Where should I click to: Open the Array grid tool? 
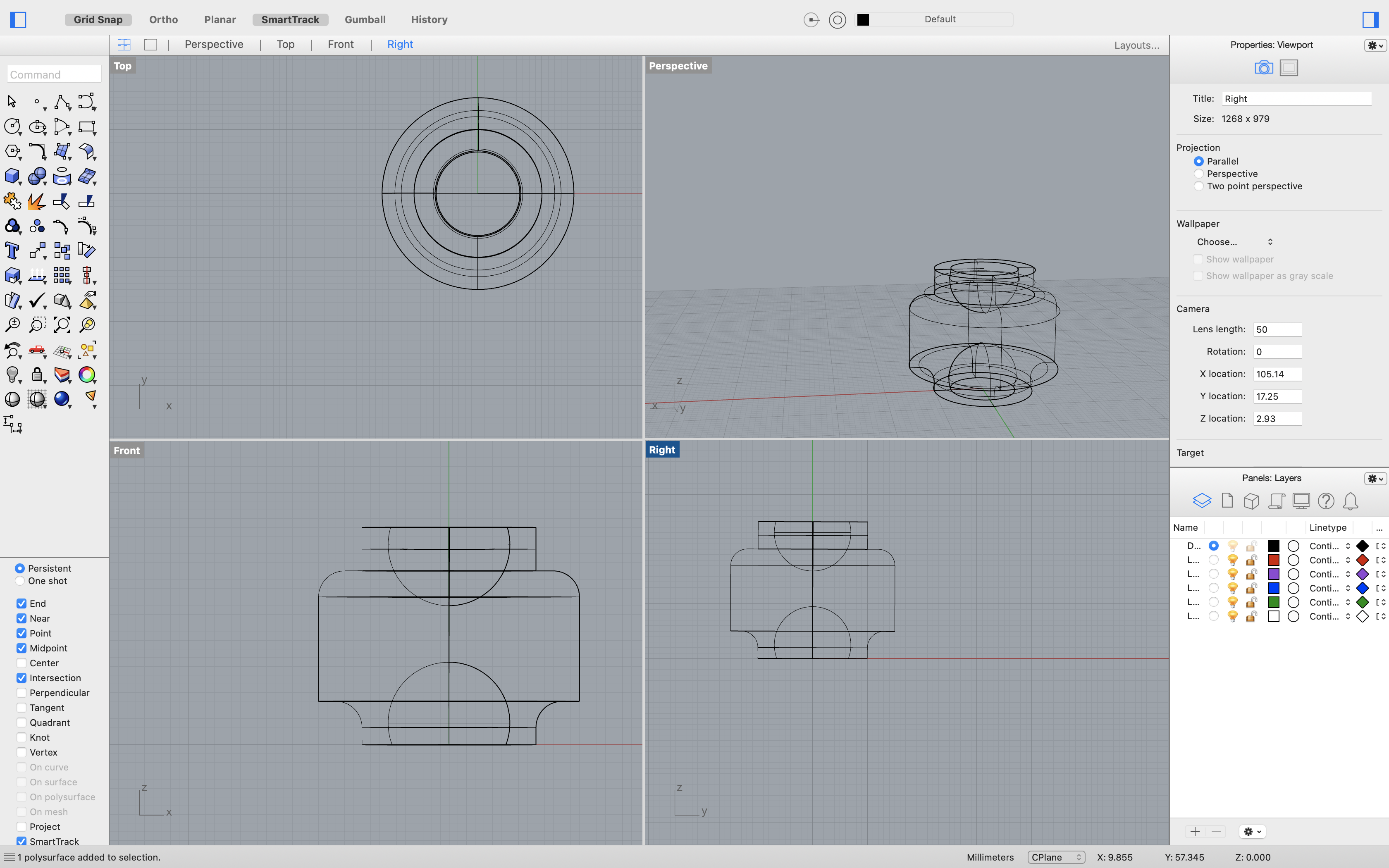pos(62,276)
